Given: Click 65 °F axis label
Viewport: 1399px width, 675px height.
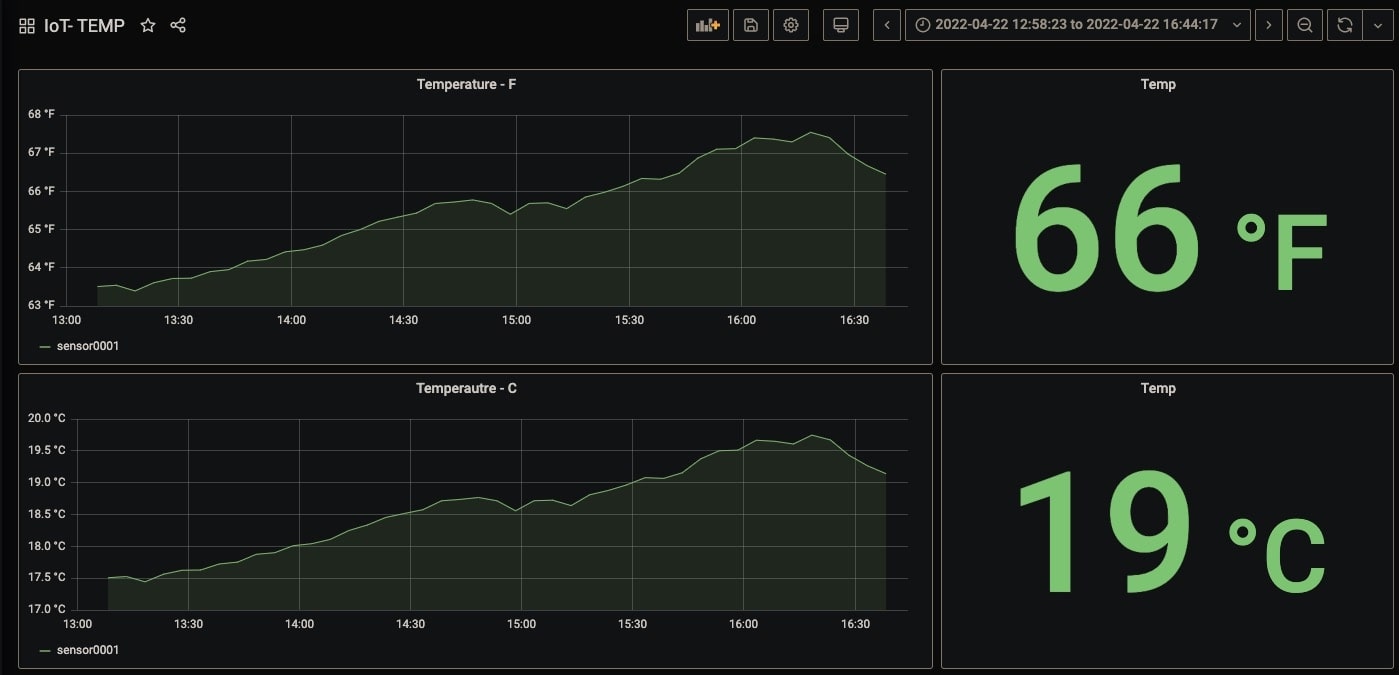Looking at the screenshot, I should 41,229.
